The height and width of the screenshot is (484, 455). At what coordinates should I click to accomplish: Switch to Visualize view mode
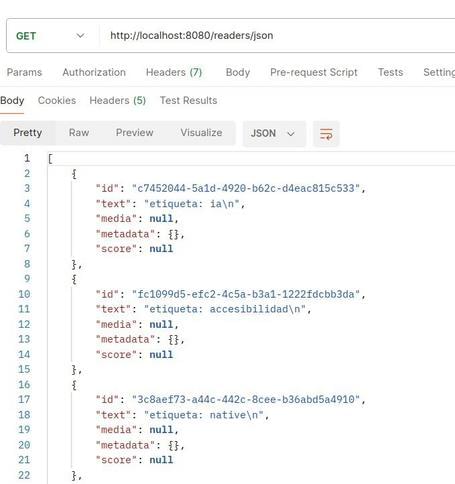click(x=201, y=133)
